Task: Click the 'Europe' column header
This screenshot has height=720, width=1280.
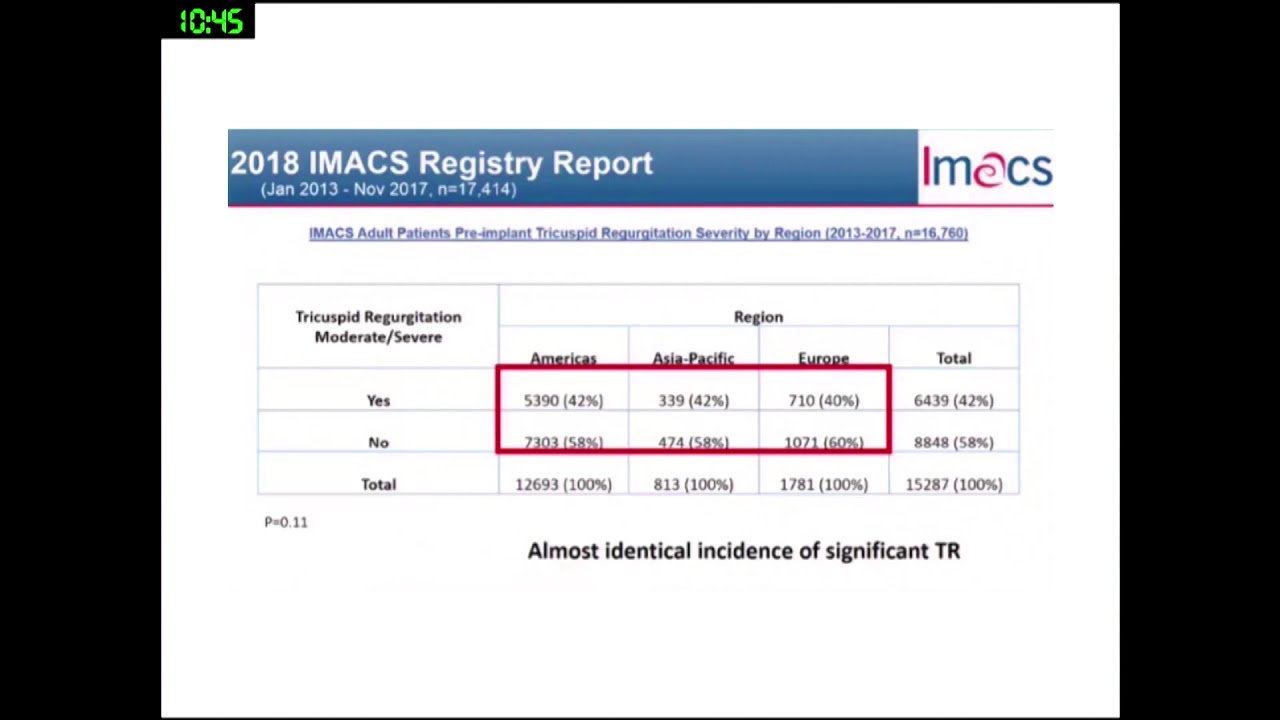Action: [x=823, y=358]
